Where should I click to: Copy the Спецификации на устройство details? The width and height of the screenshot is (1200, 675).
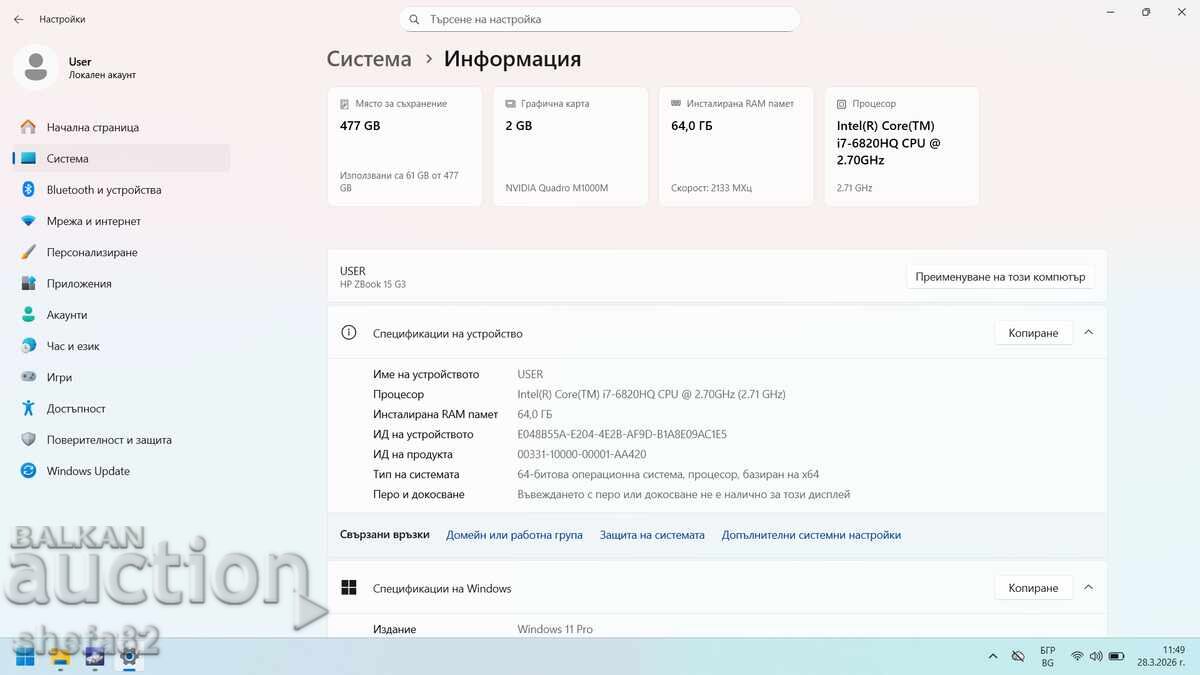(x=1033, y=333)
